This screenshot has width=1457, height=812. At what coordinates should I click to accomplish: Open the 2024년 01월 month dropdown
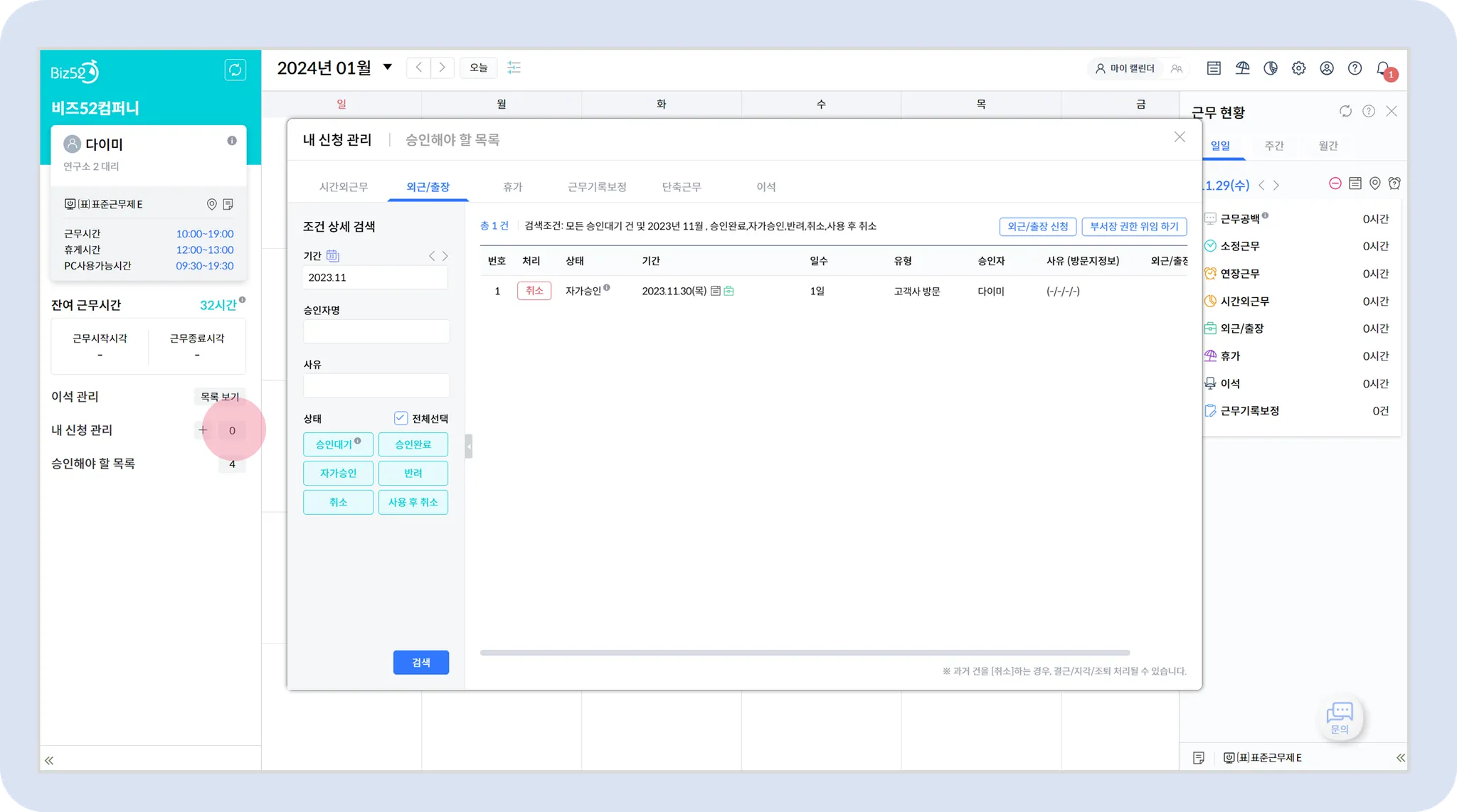[387, 68]
